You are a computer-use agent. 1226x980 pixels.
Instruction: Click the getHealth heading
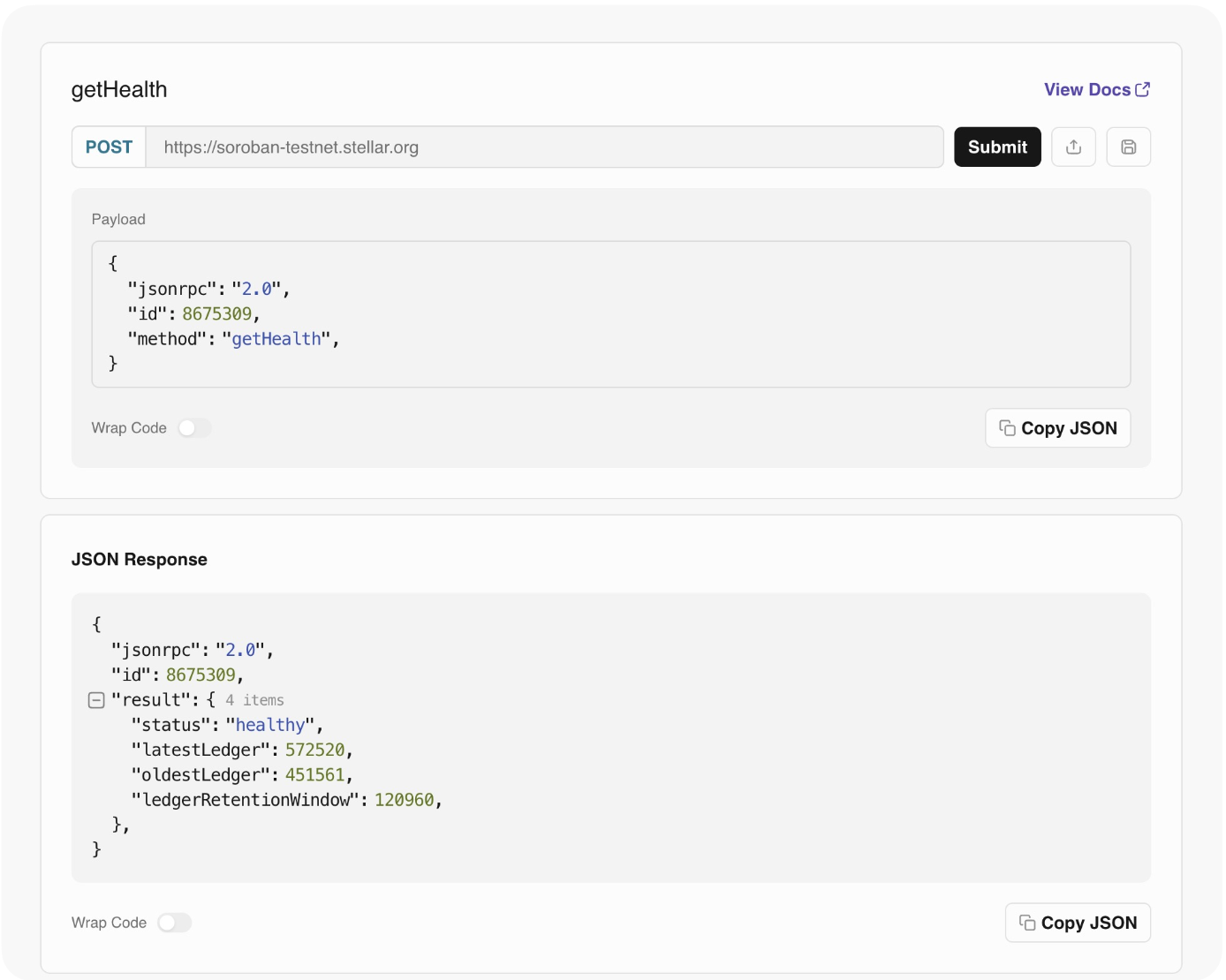coord(119,90)
